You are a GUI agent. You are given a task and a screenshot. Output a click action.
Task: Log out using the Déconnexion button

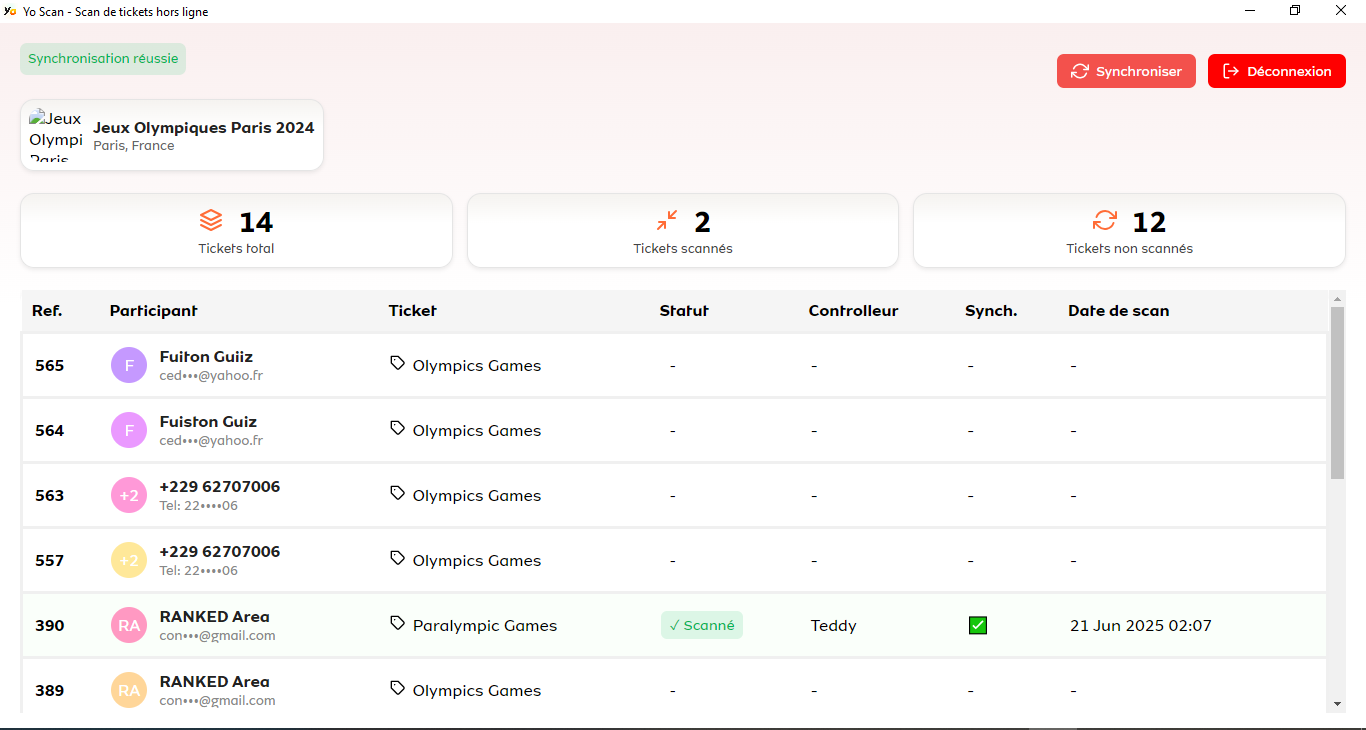(1277, 71)
